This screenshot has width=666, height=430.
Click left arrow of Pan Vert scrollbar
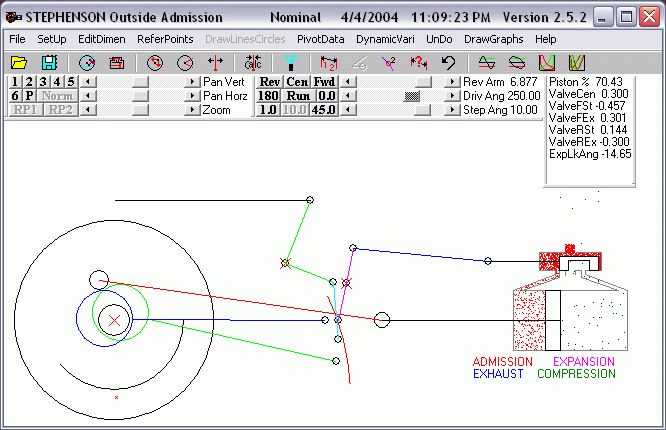[x=88, y=82]
